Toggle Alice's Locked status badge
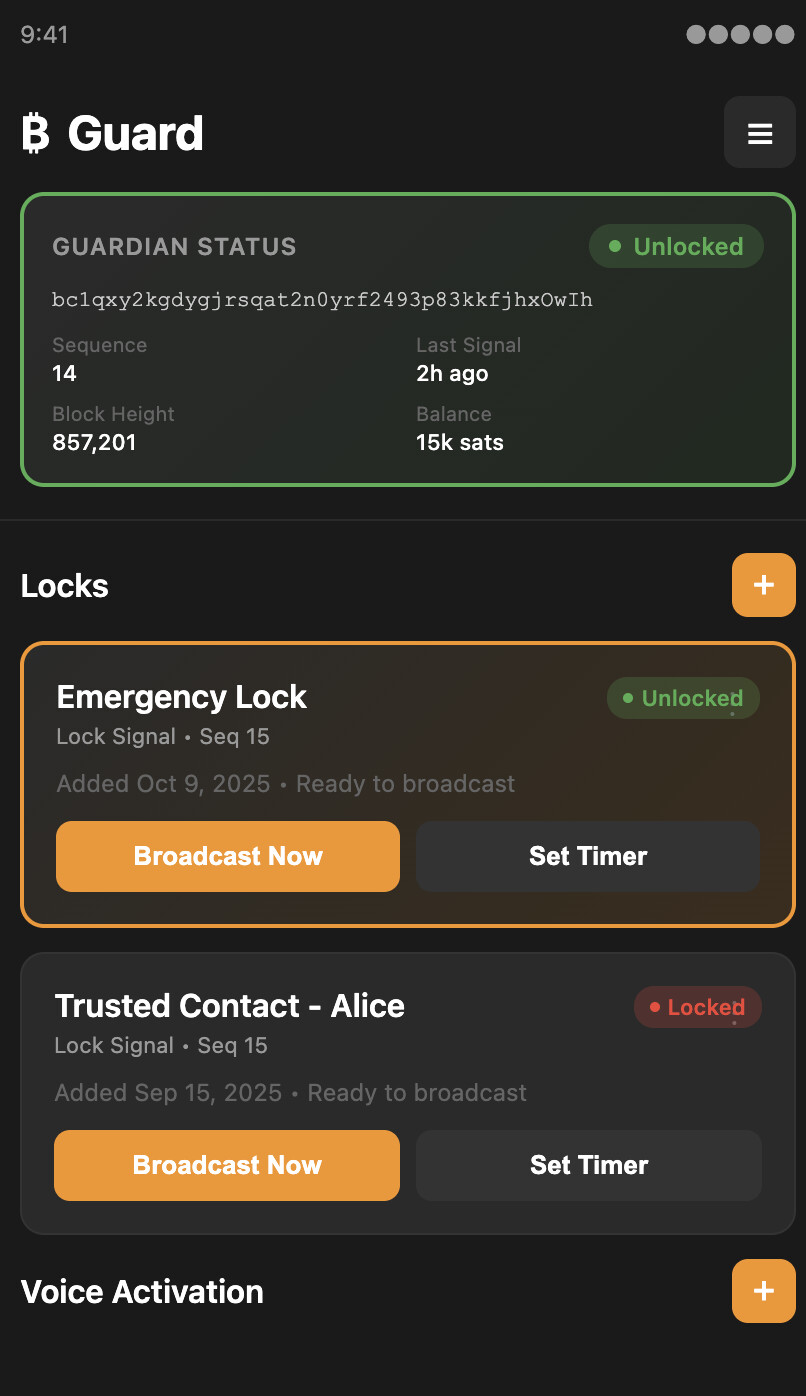Screen dimensions: 806x1396 pyautogui.click(x=697, y=1007)
